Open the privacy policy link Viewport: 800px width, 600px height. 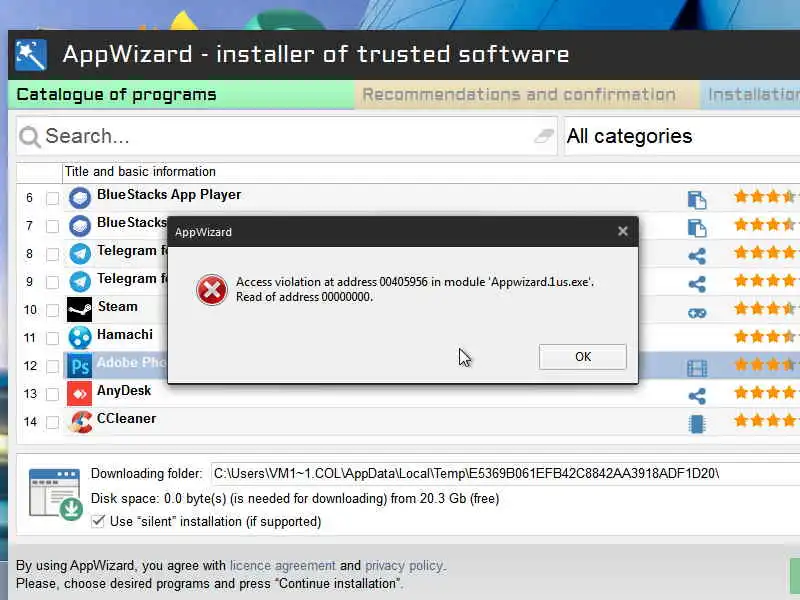click(x=405, y=566)
